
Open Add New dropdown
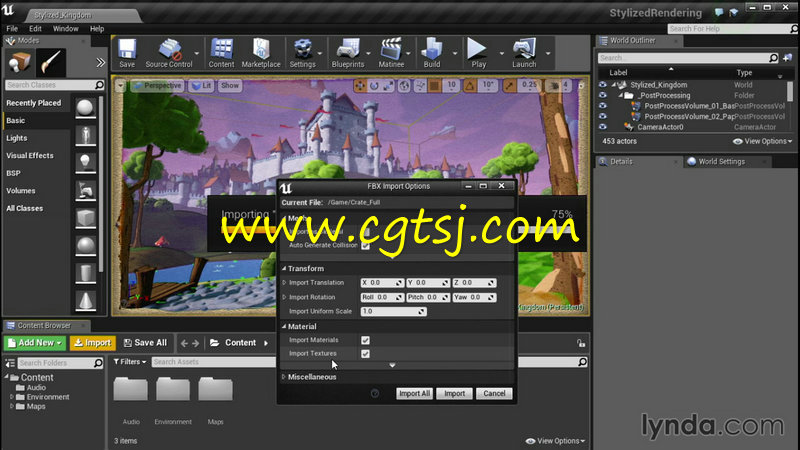[34, 343]
